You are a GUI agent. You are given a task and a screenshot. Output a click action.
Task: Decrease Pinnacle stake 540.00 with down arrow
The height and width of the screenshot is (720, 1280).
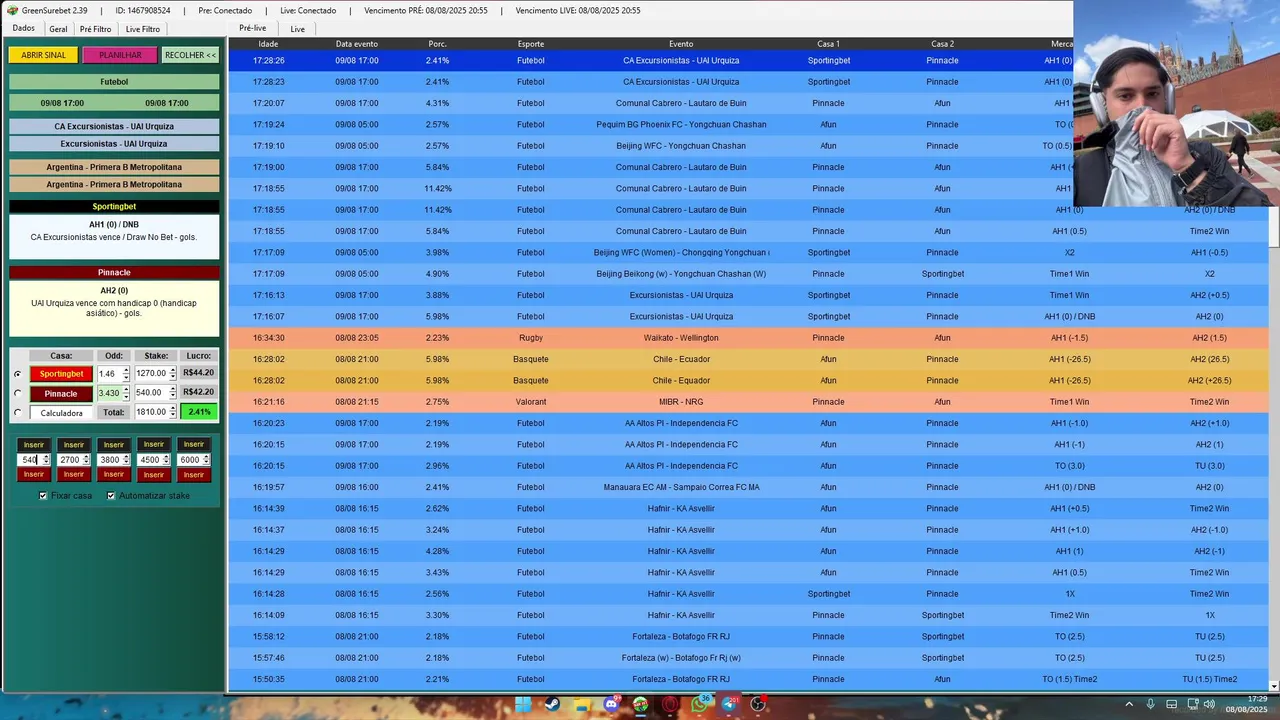pyautogui.click(x=173, y=396)
